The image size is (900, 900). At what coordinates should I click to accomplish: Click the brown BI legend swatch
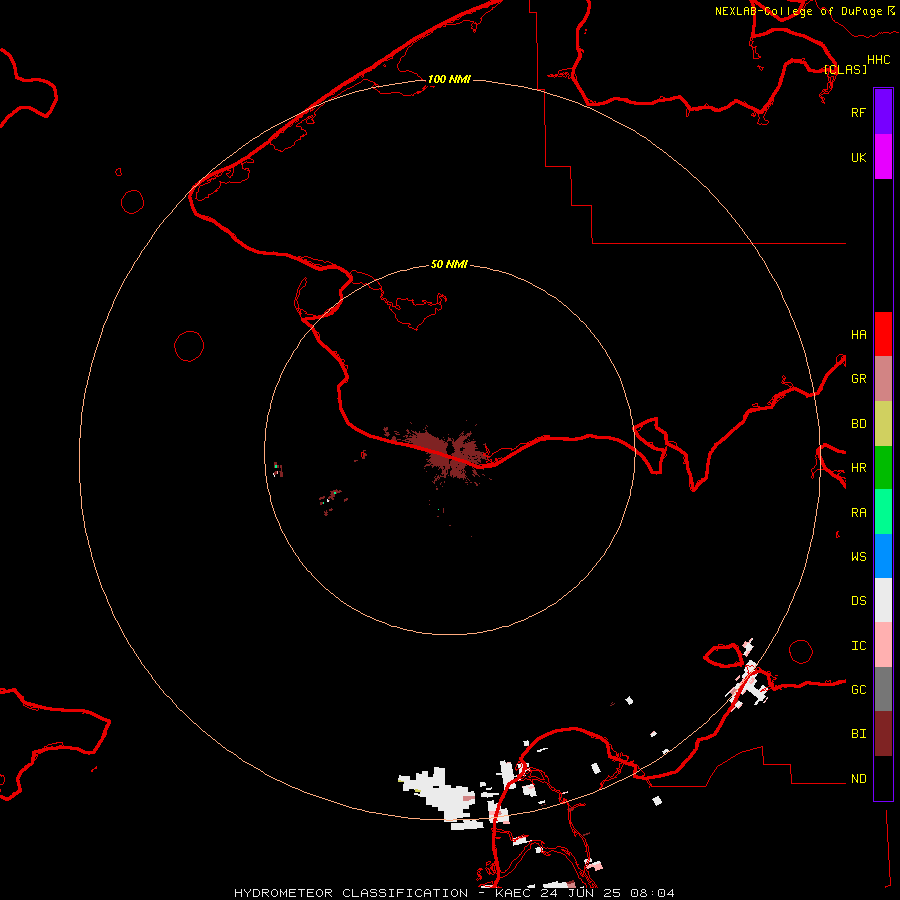[x=883, y=734]
